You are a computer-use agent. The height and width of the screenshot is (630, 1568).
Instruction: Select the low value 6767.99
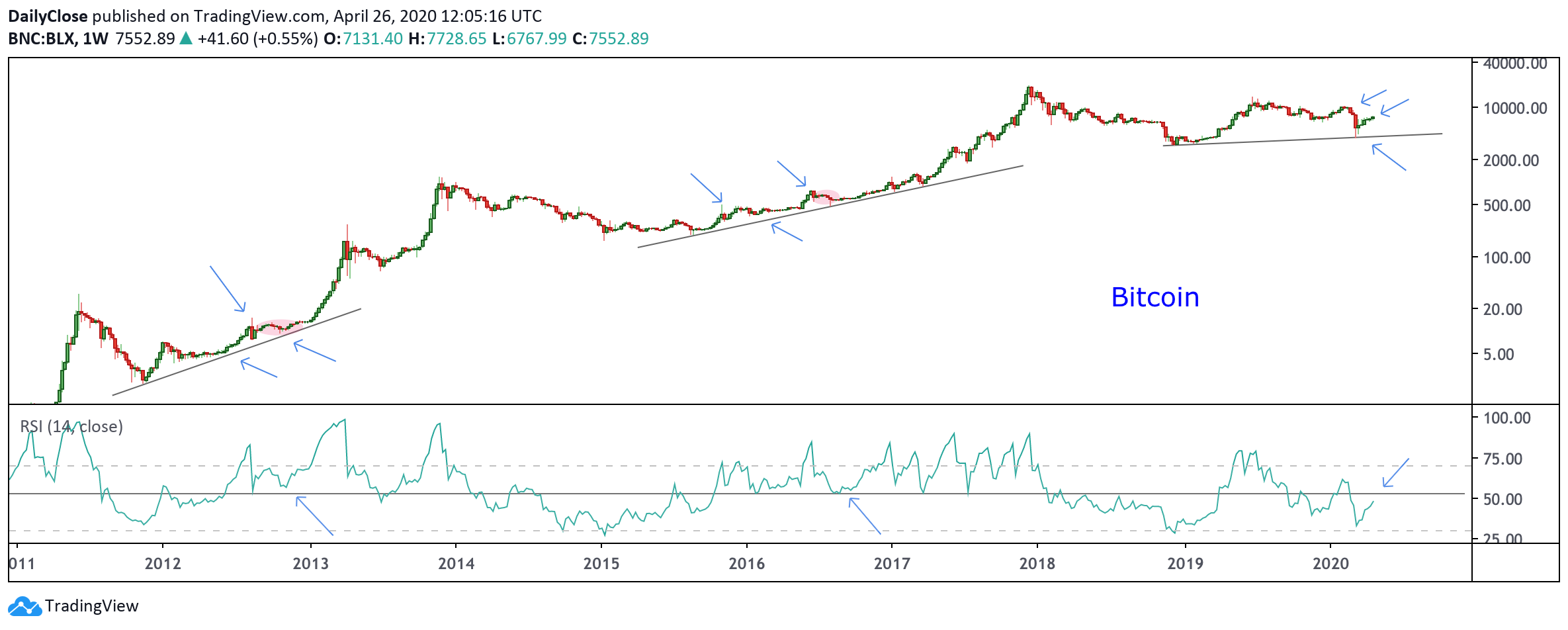pos(537,38)
